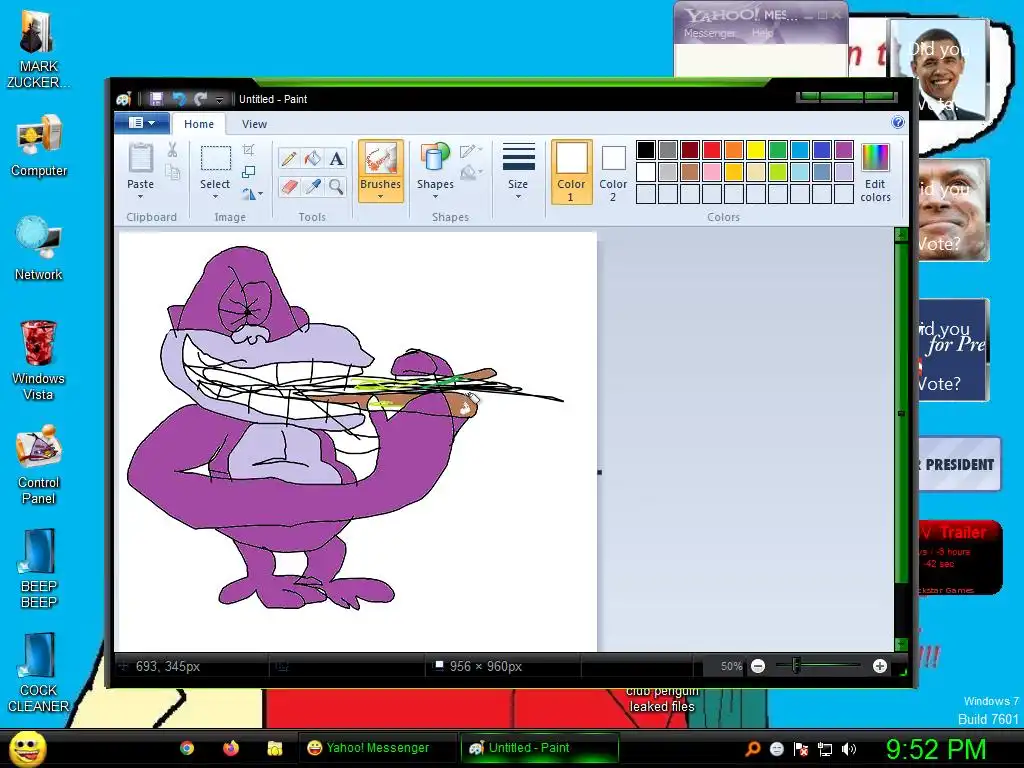Screen dimensions: 1024x768
Task: Open the Help menu in Yahoo Messenger
Action: click(x=762, y=33)
